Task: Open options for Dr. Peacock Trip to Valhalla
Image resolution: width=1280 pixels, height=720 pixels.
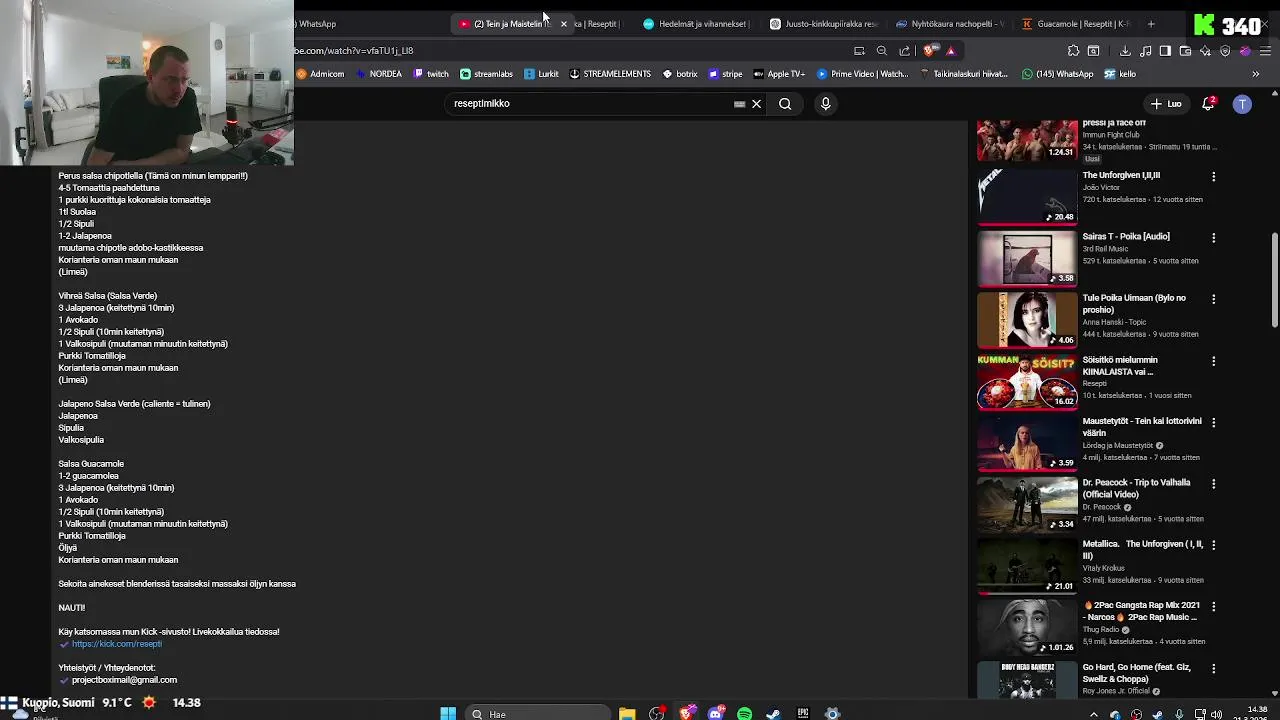Action: click(x=1214, y=484)
